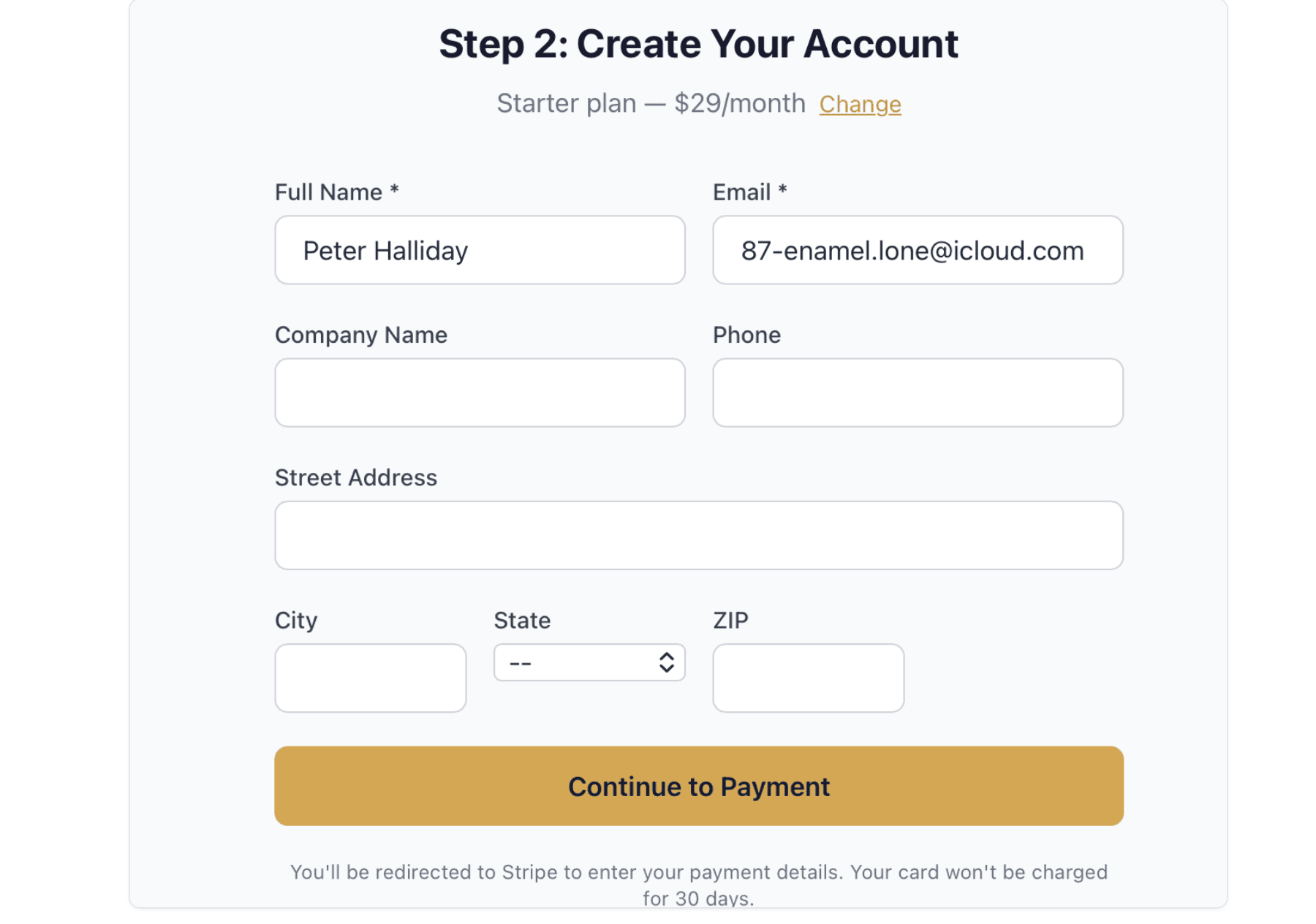This screenshot has width=1316, height=924.
Task: Click the ZIP label
Action: (730, 620)
